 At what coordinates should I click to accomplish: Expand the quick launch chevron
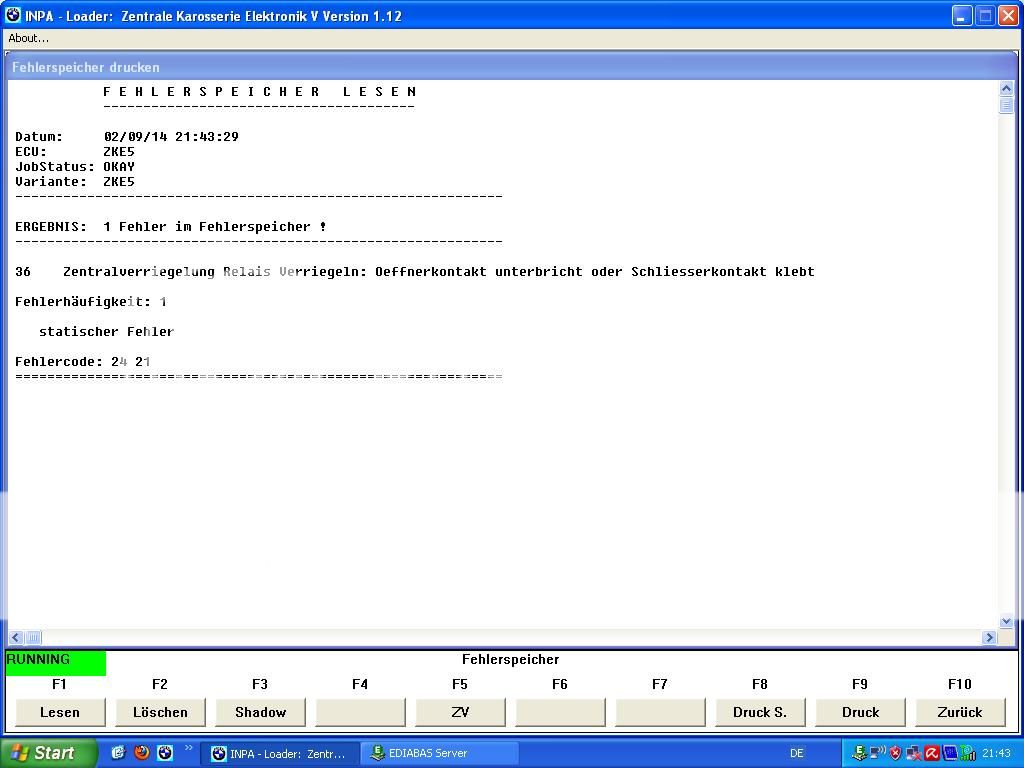(188, 749)
